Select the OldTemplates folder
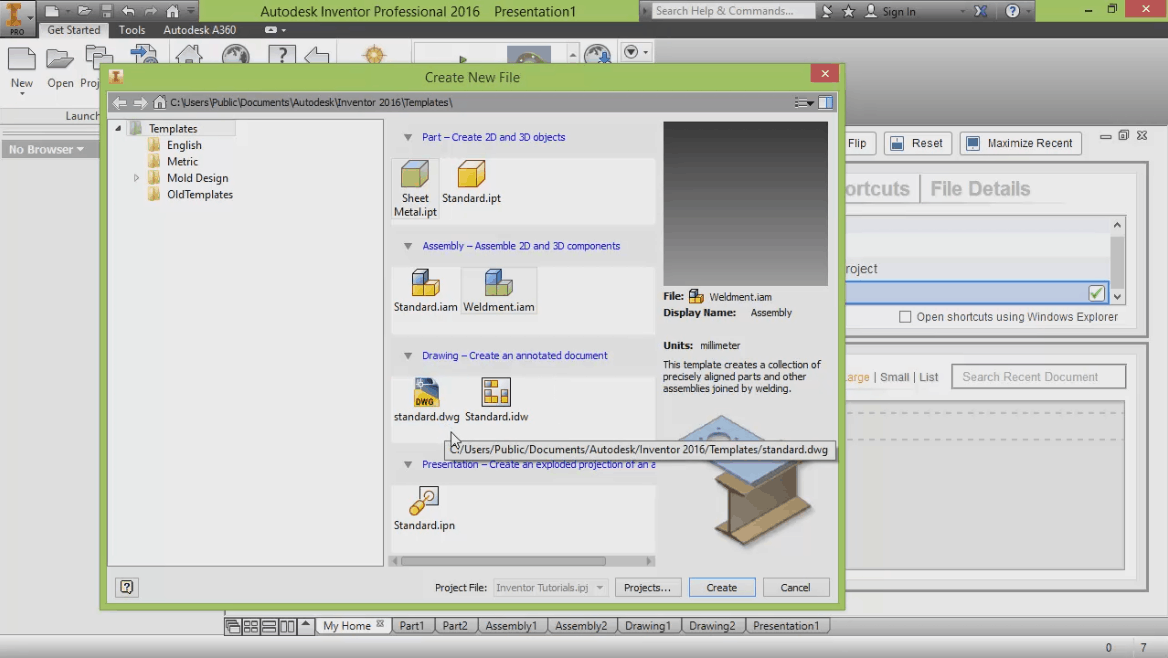This screenshot has width=1168, height=658. point(200,194)
